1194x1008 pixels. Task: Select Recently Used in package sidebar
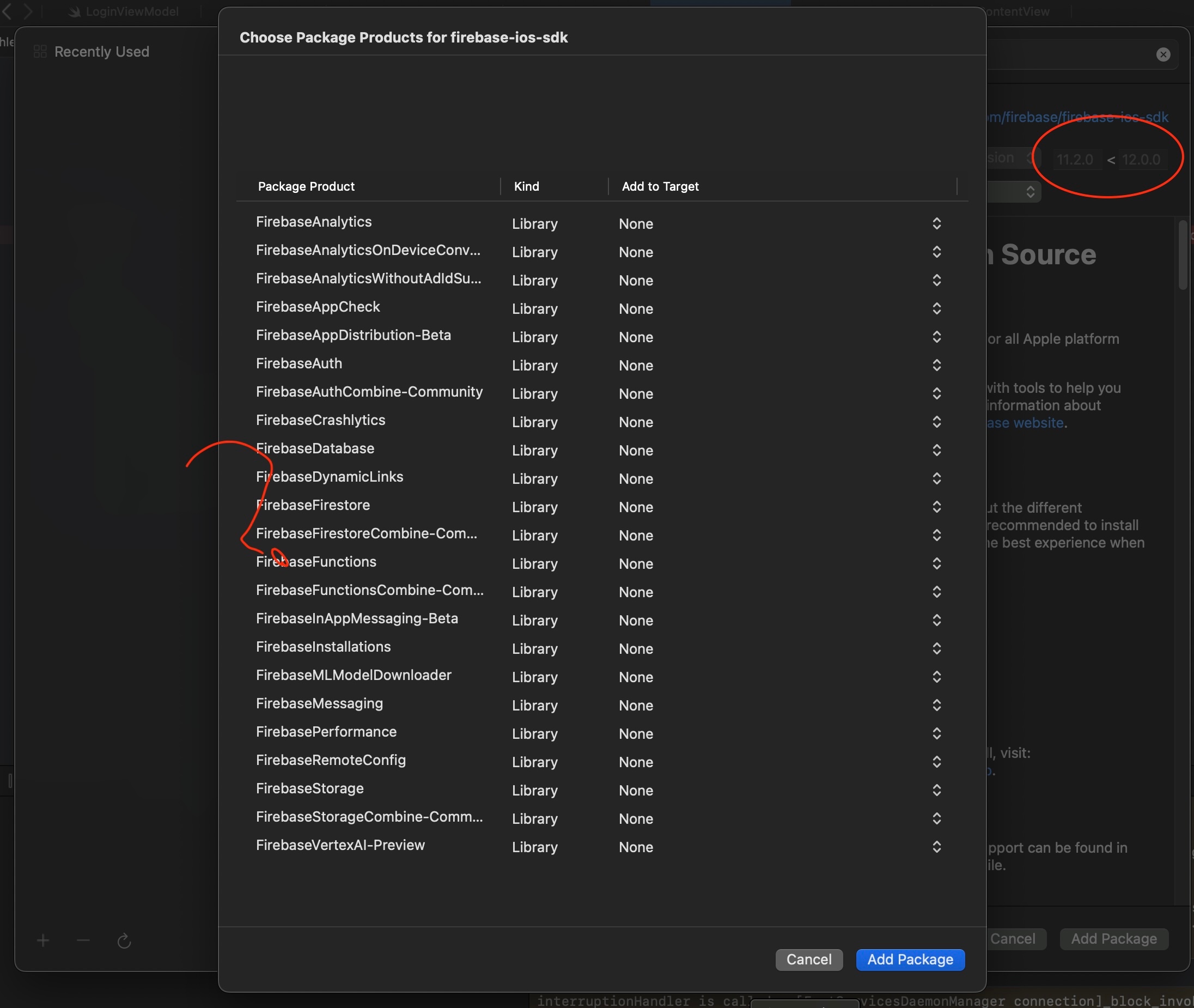point(92,51)
